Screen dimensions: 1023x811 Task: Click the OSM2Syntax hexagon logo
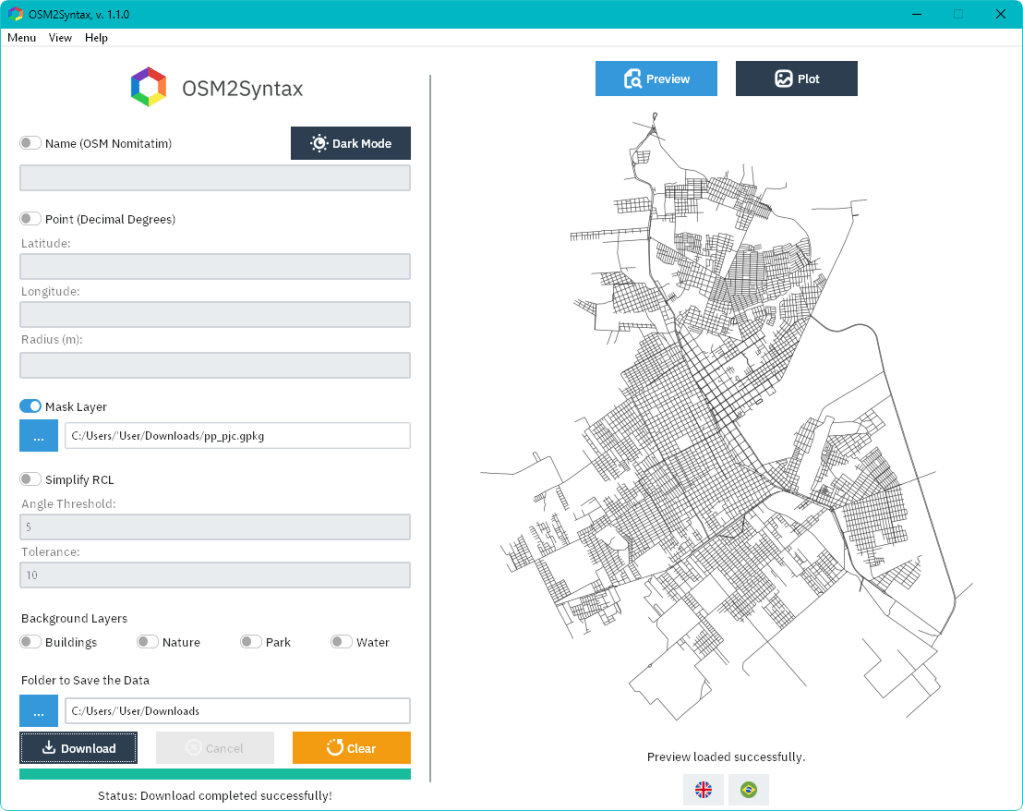click(x=148, y=87)
